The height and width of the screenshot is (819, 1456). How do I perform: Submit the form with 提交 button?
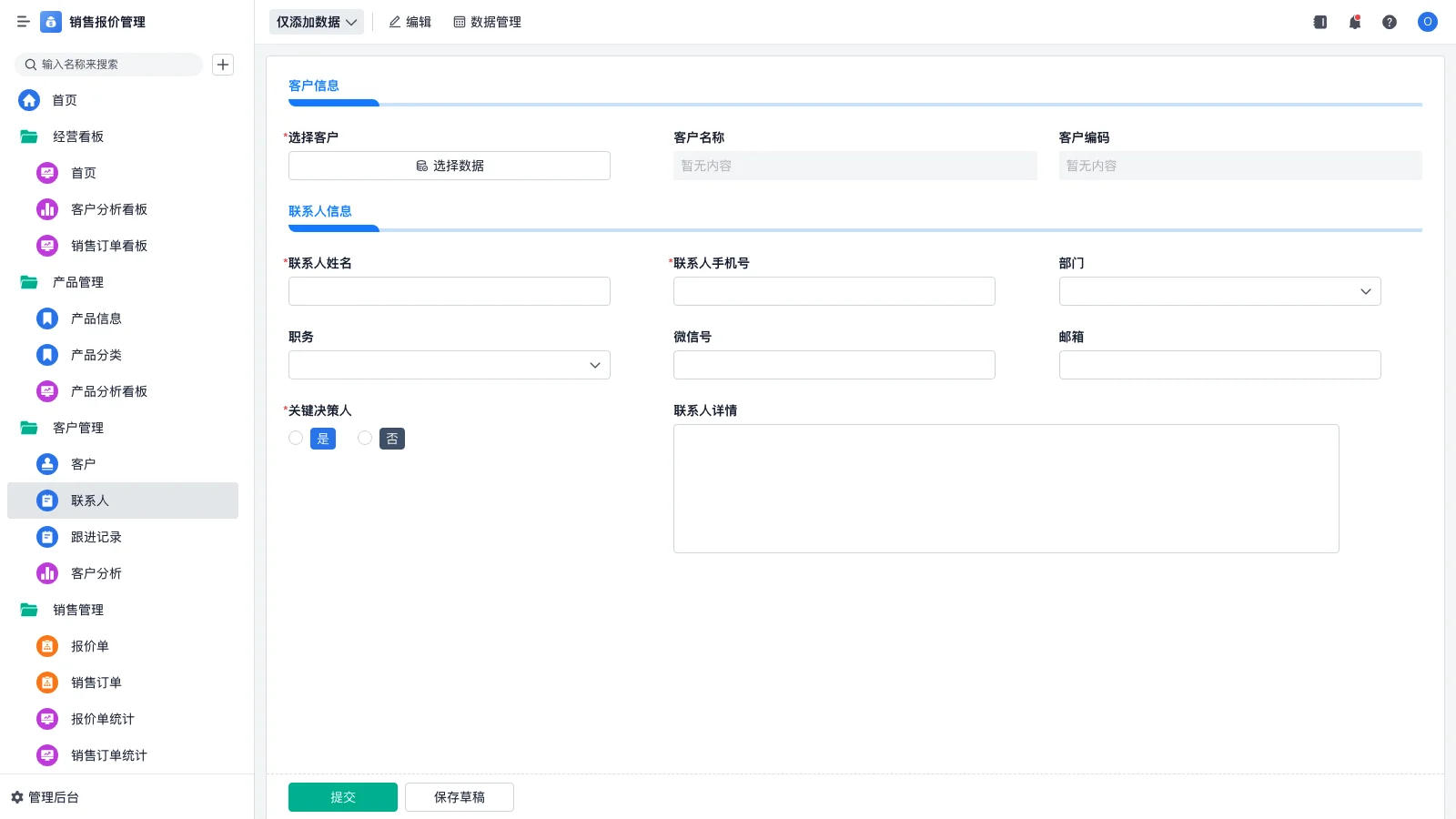click(x=342, y=796)
